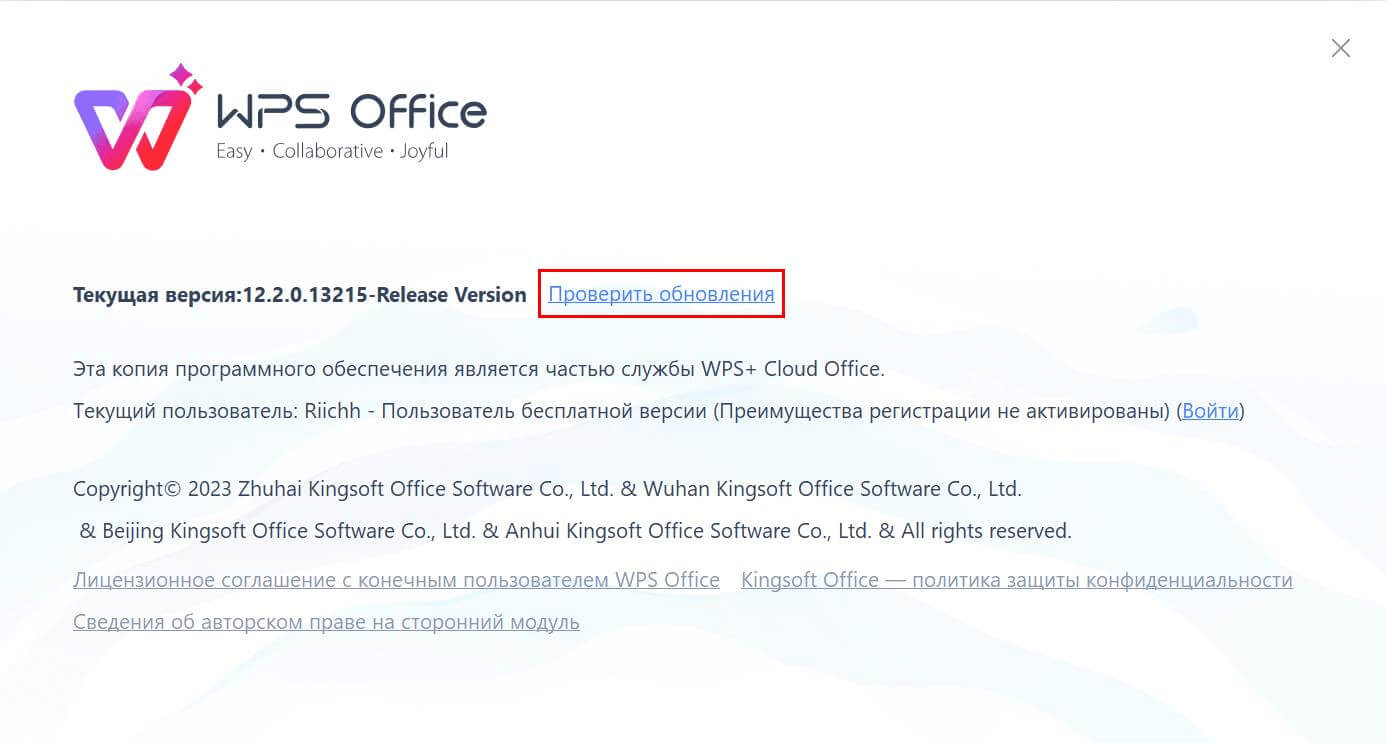Click the Проверить обновления link
The image size is (1386, 743).
click(661, 294)
